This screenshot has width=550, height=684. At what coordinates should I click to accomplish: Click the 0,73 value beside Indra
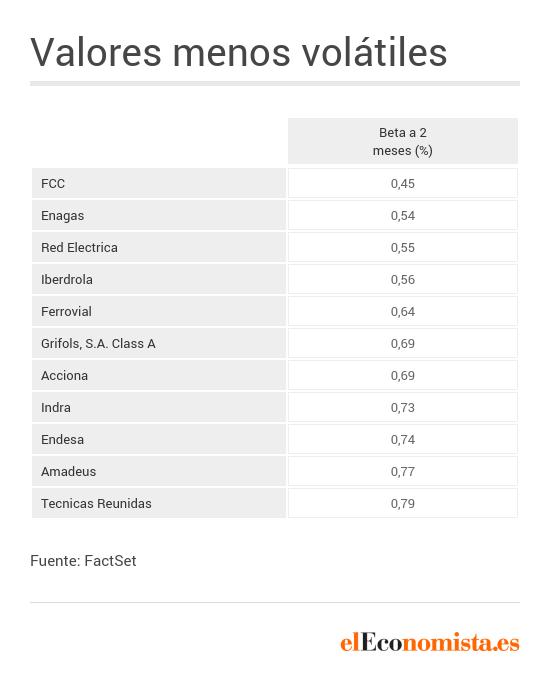(403, 407)
